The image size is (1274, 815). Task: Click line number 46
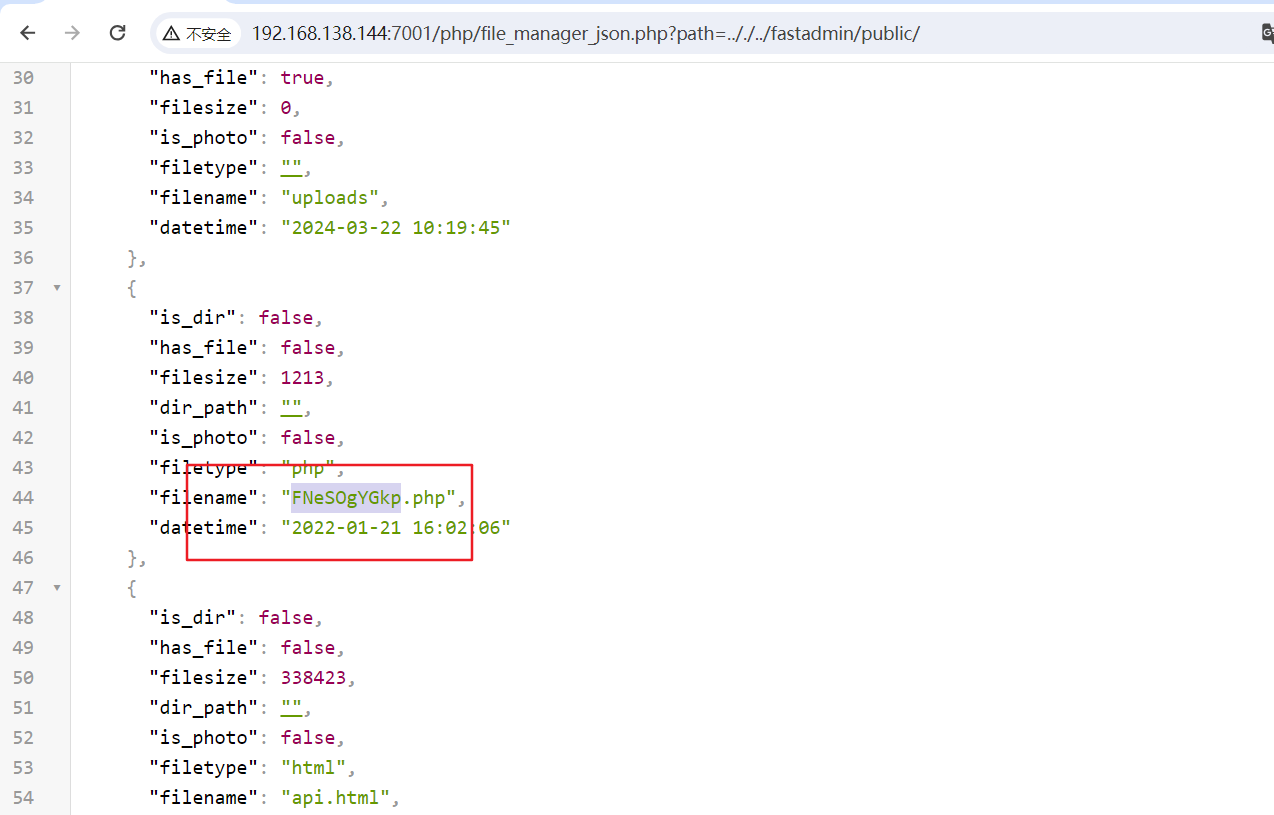[23, 557]
